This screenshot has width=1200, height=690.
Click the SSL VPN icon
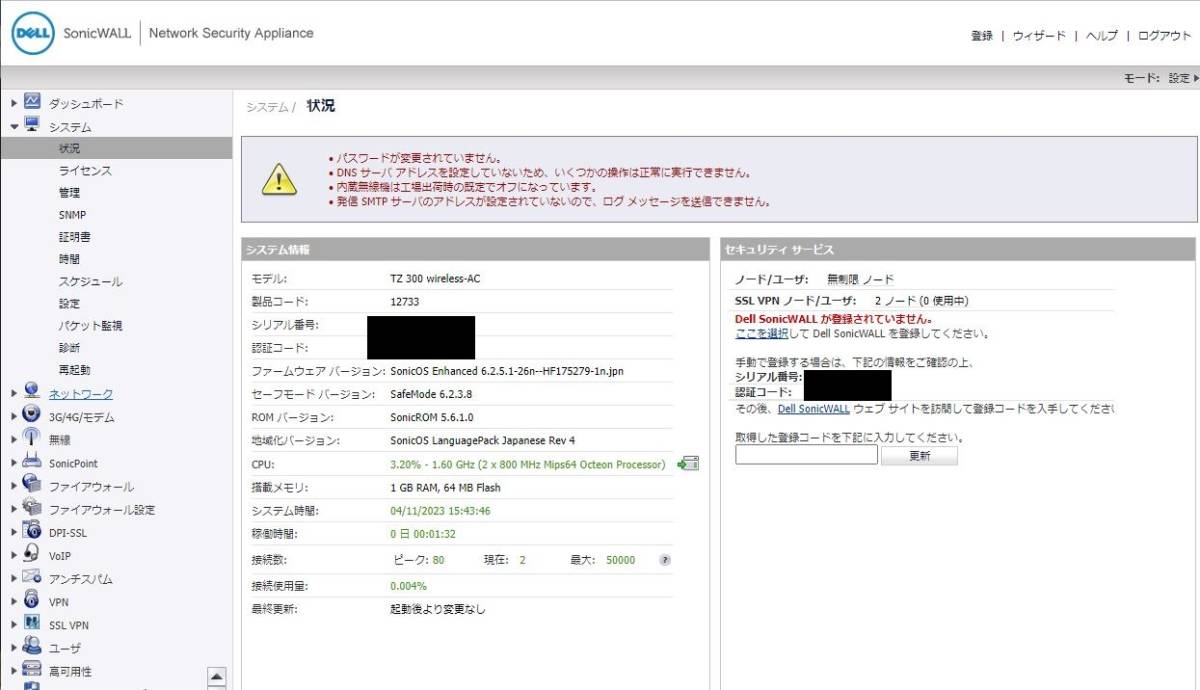coord(32,624)
